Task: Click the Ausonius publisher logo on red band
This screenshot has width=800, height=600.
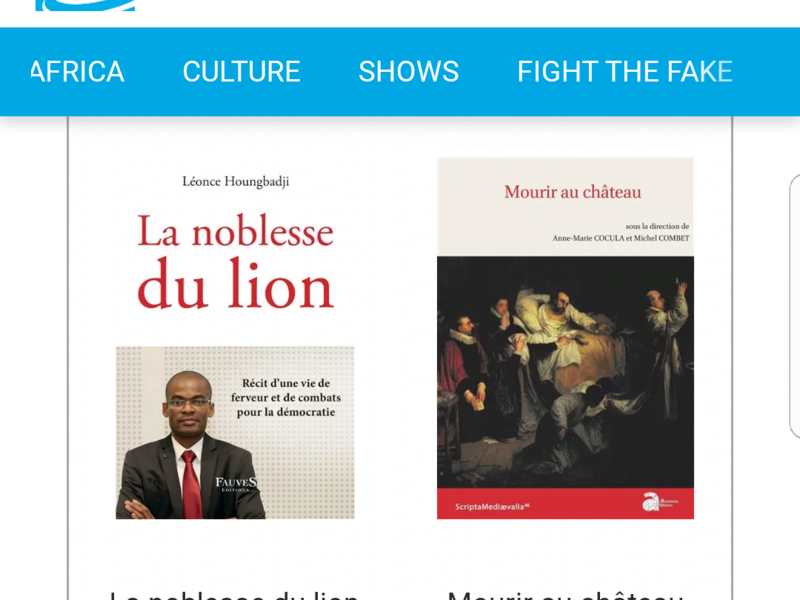Action: (660, 502)
